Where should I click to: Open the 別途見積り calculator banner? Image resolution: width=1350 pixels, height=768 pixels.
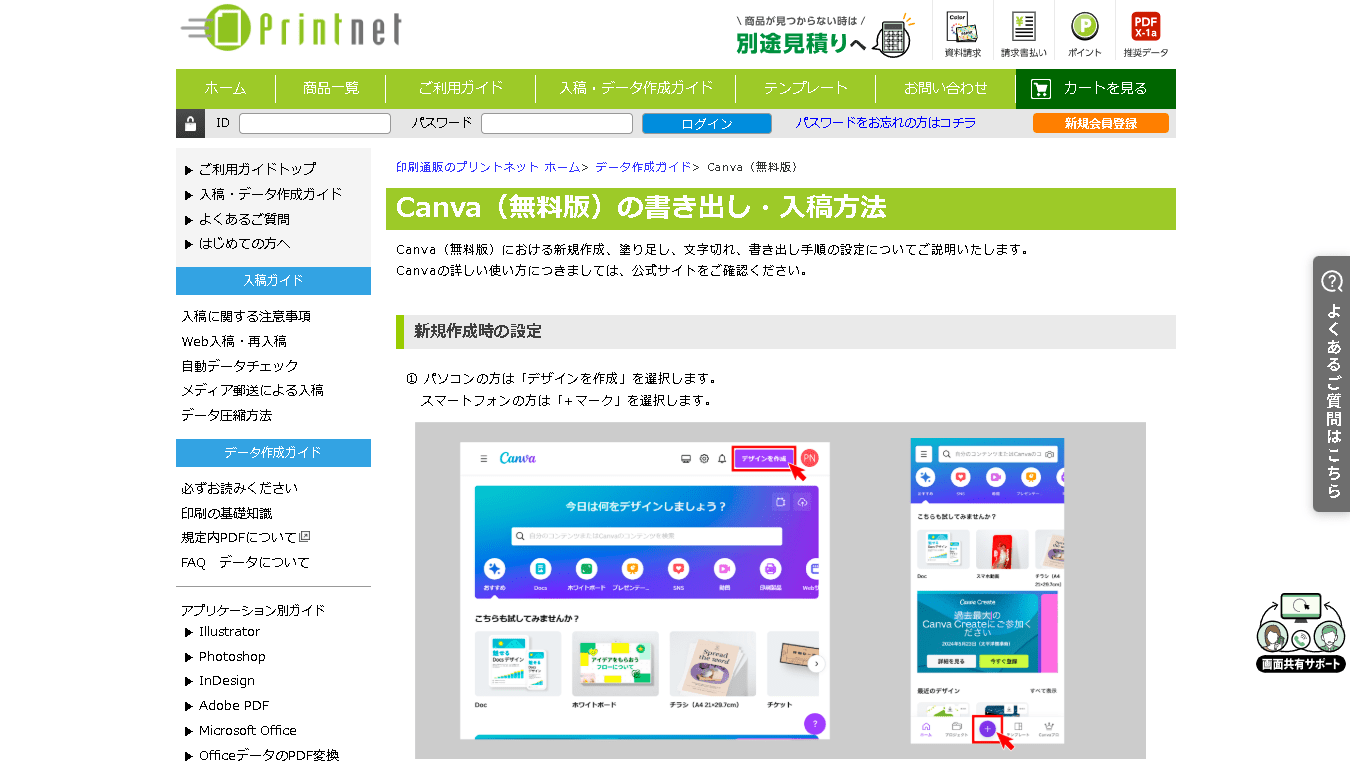pos(824,35)
